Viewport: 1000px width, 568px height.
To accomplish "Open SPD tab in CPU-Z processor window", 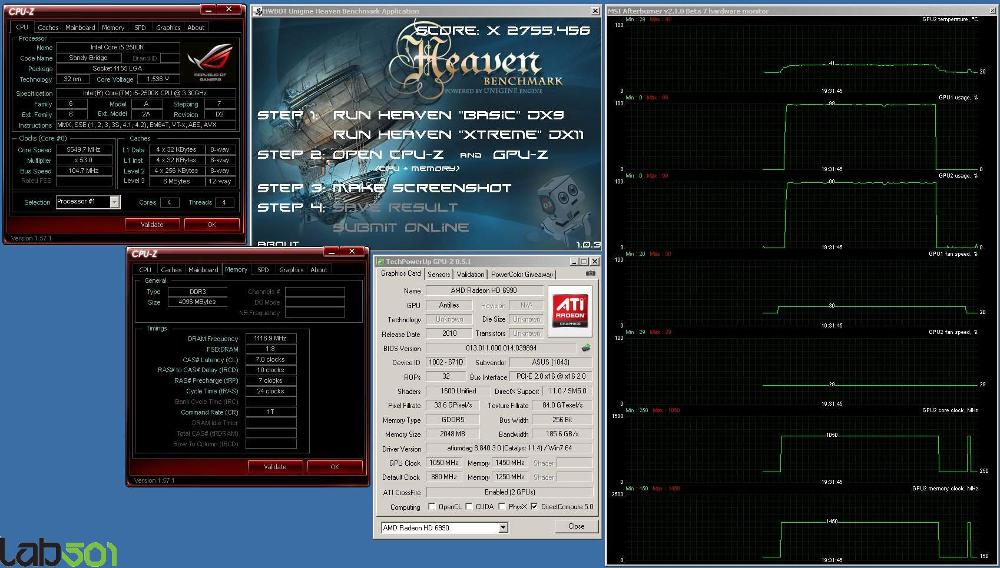I will 140,27.
